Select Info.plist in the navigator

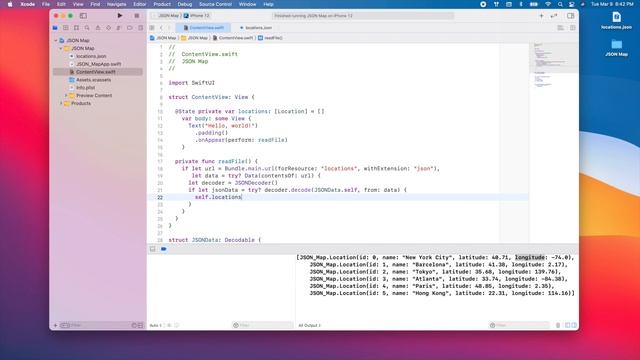click(85, 87)
